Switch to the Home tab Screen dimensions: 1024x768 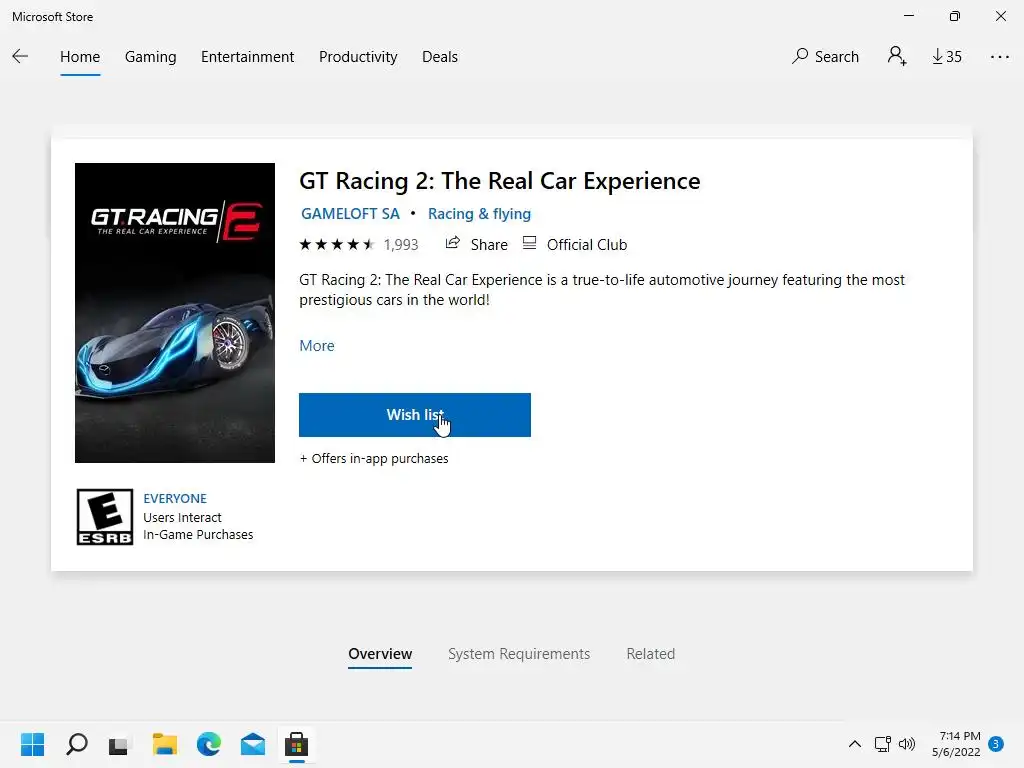80,57
